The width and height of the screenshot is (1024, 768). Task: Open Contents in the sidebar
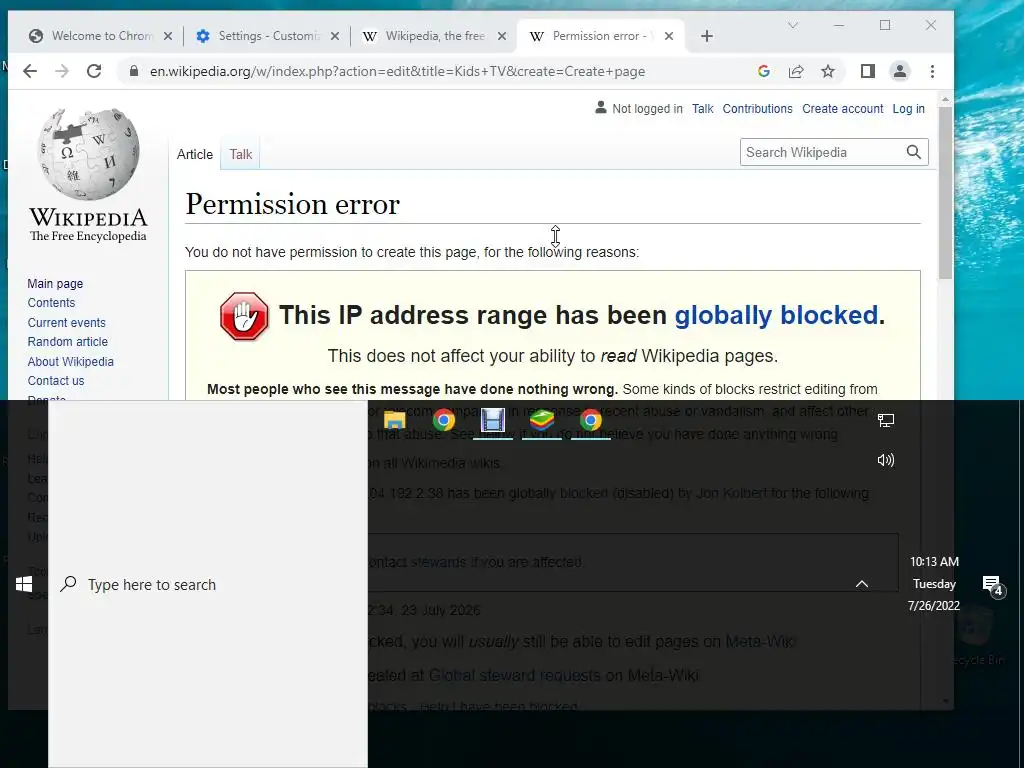(51, 302)
